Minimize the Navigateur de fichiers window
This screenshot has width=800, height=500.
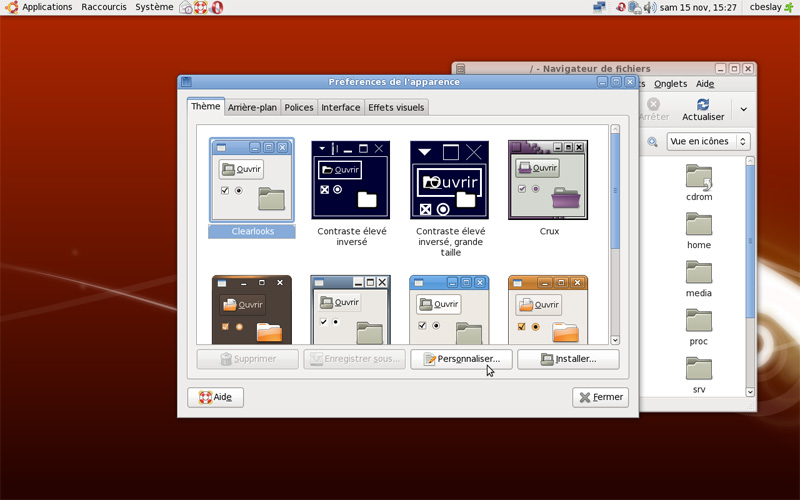(x=720, y=68)
